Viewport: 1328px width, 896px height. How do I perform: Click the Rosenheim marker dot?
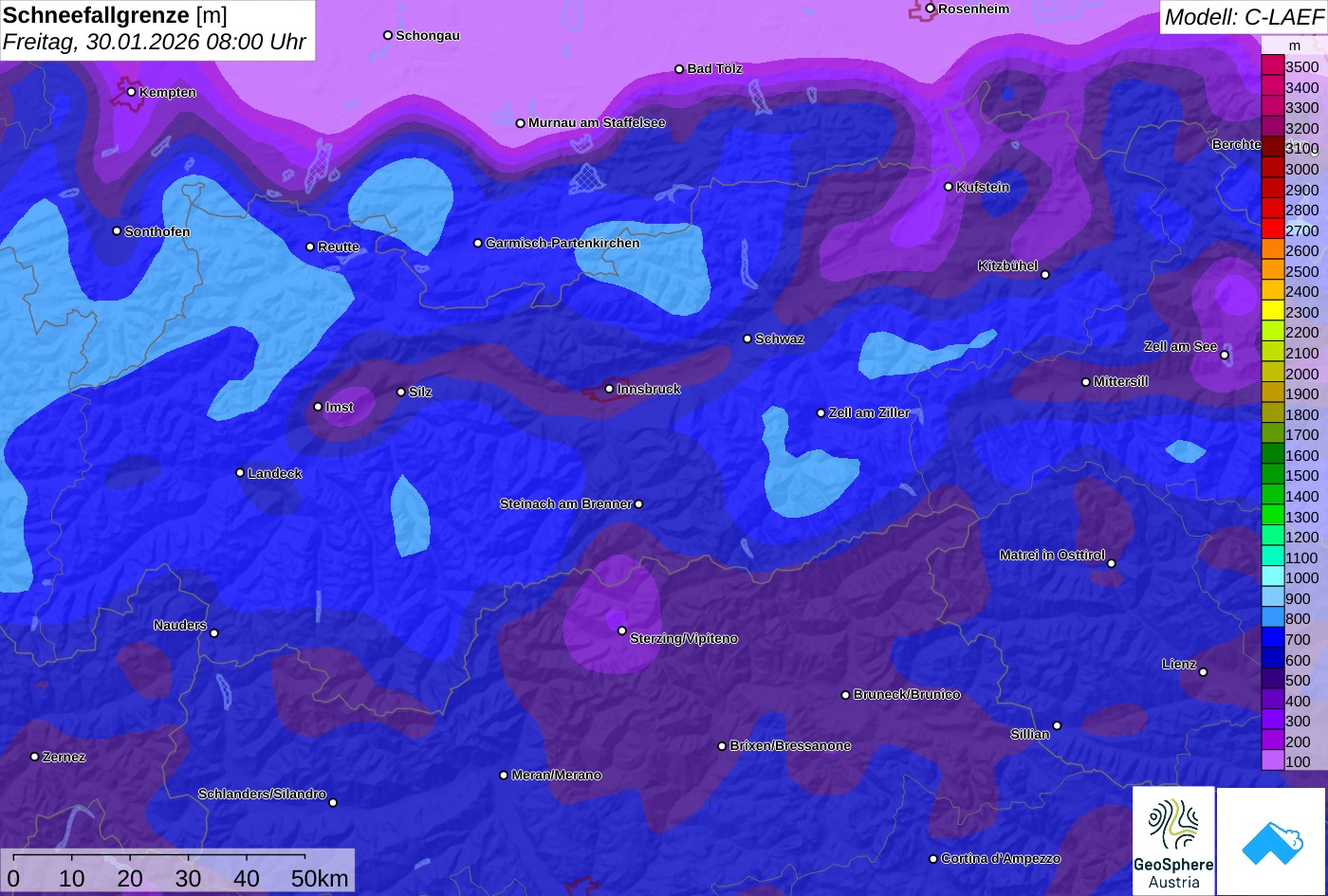931,9
